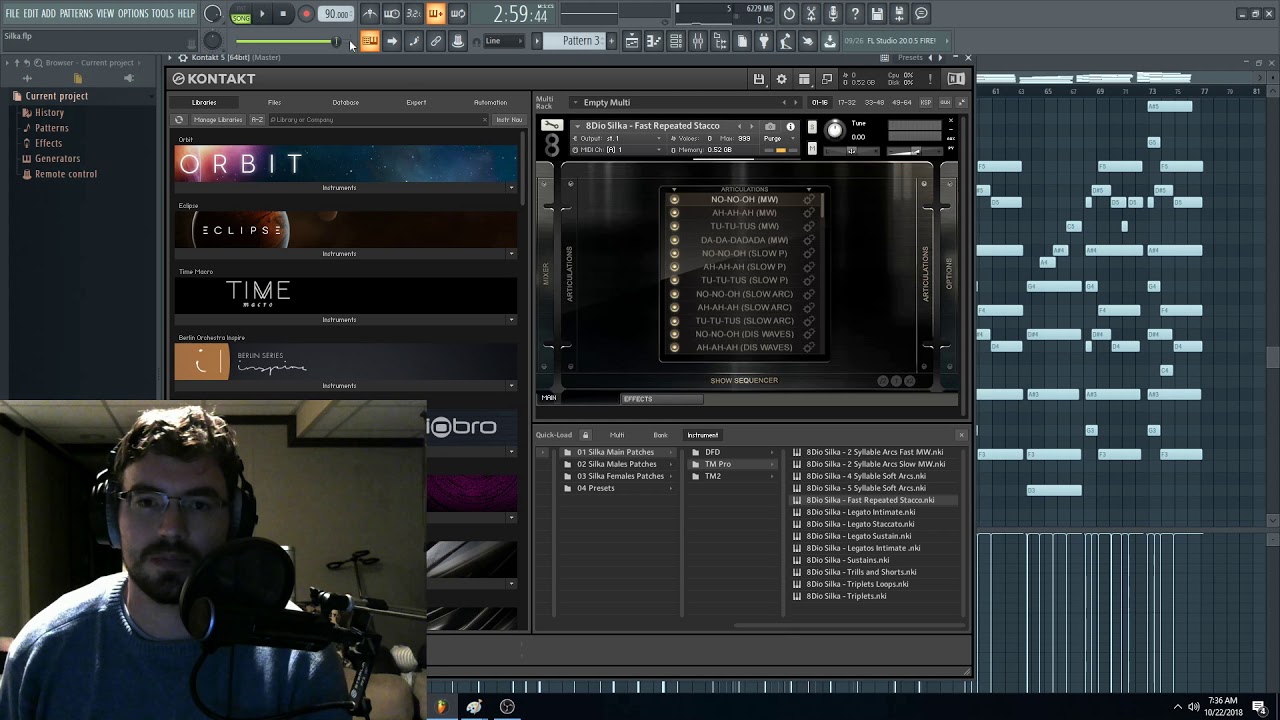Open the PATTERNS menu
Image resolution: width=1280 pixels, height=720 pixels.
tap(76, 14)
